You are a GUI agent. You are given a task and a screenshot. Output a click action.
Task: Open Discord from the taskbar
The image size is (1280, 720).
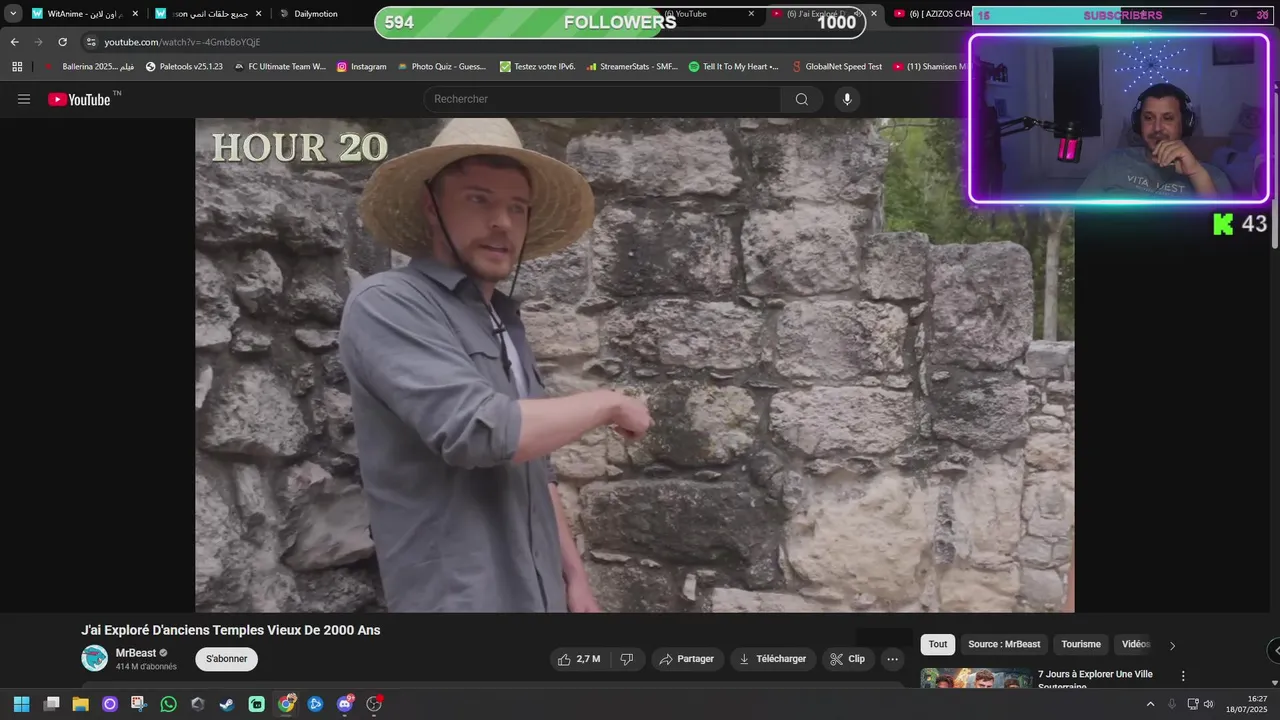click(x=345, y=704)
